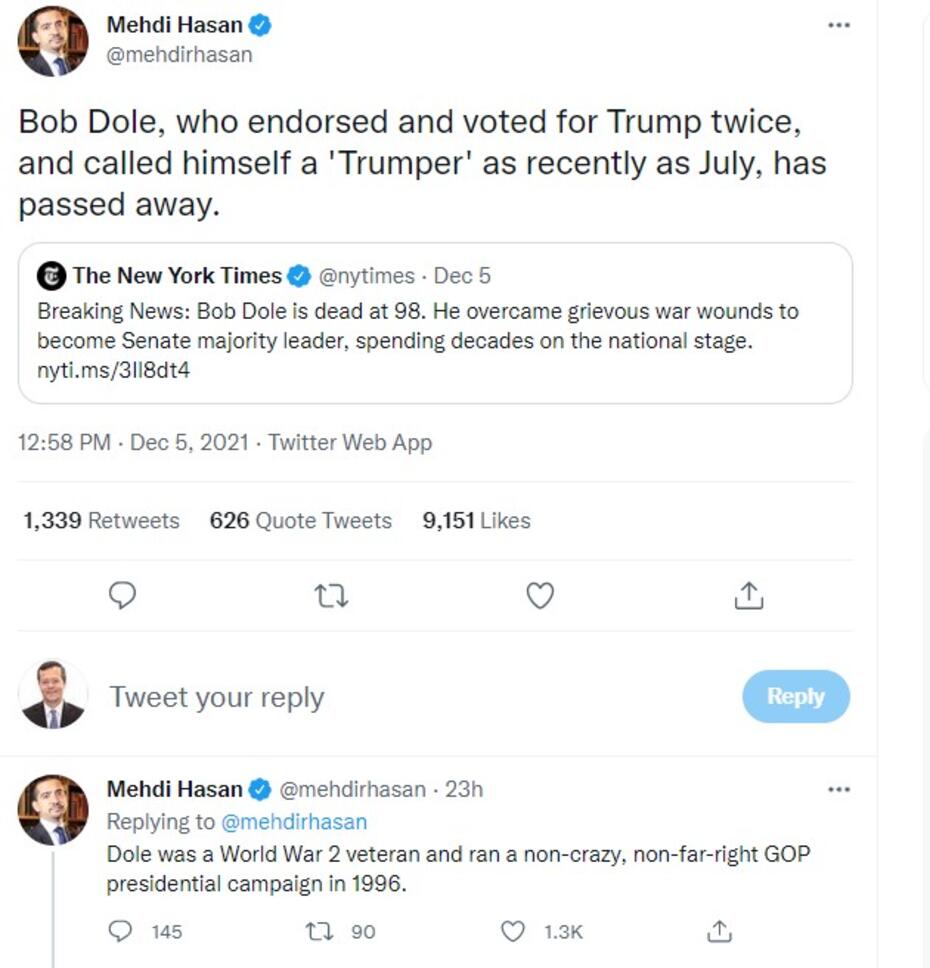Like the reply with 1.3K likes
The height and width of the screenshot is (968, 930).
point(513,931)
